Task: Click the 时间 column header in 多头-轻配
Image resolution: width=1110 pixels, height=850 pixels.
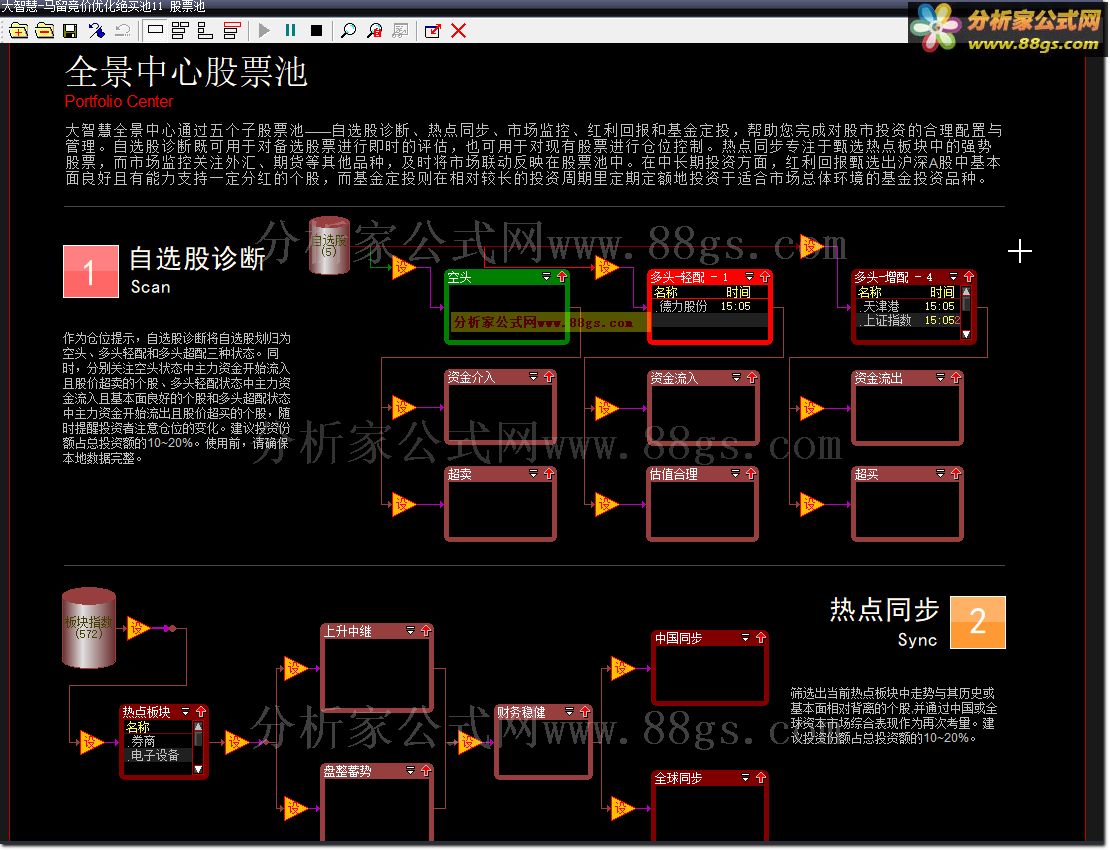Action: (x=738, y=292)
